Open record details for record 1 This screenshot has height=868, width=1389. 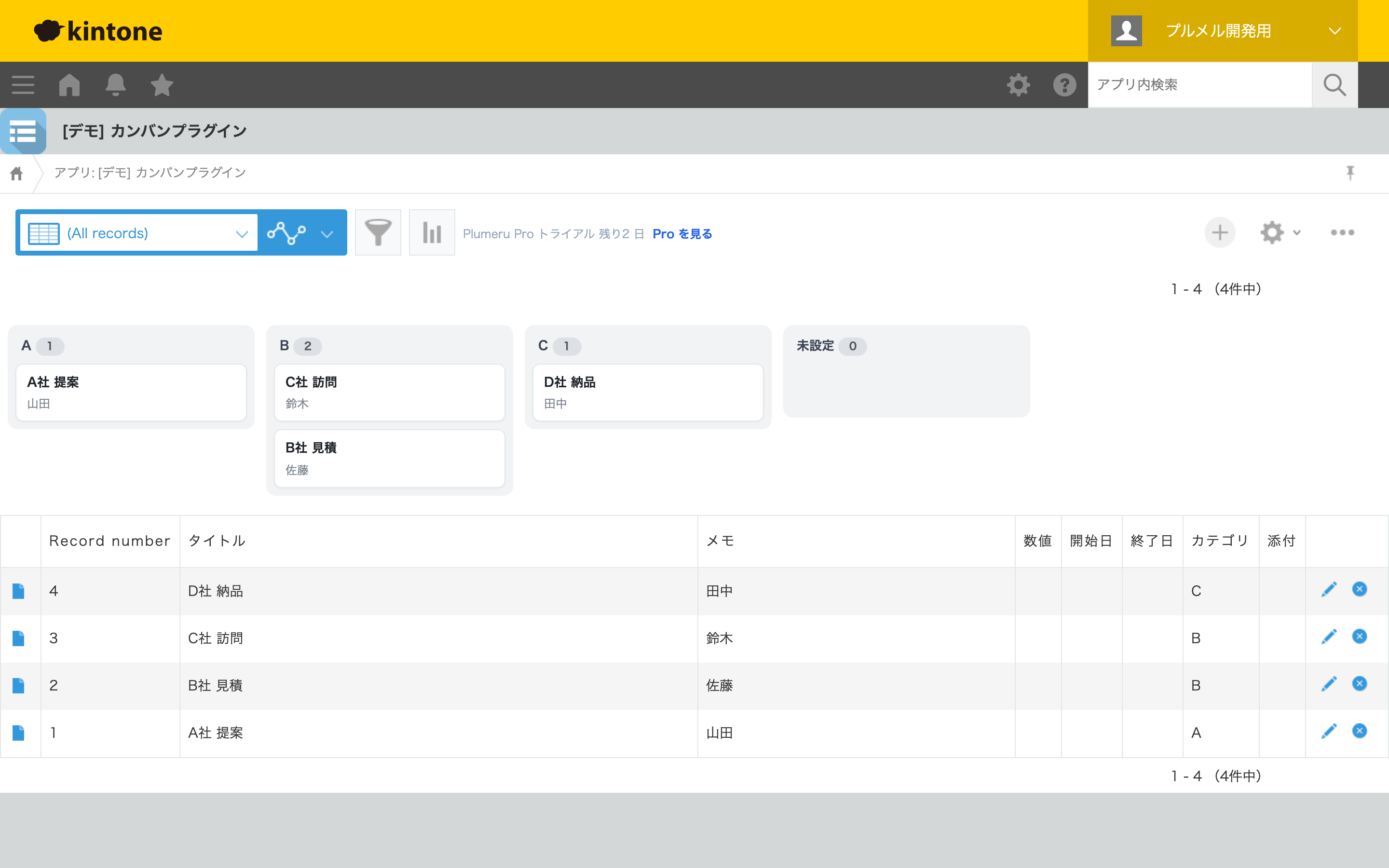pos(18,732)
